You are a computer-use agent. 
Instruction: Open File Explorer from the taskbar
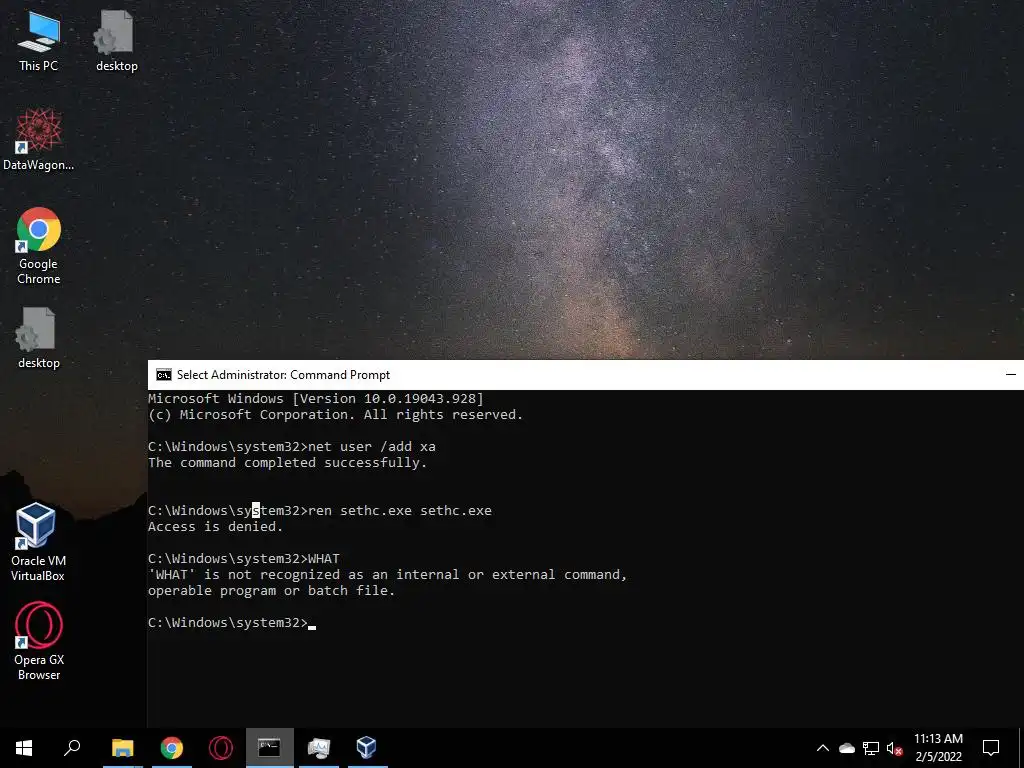coord(122,748)
